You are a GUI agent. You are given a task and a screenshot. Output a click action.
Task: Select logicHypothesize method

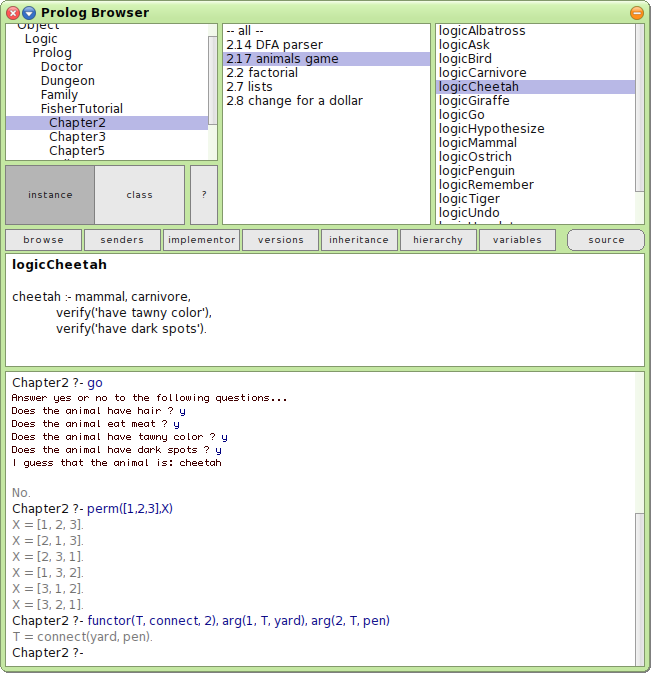[536, 129]
